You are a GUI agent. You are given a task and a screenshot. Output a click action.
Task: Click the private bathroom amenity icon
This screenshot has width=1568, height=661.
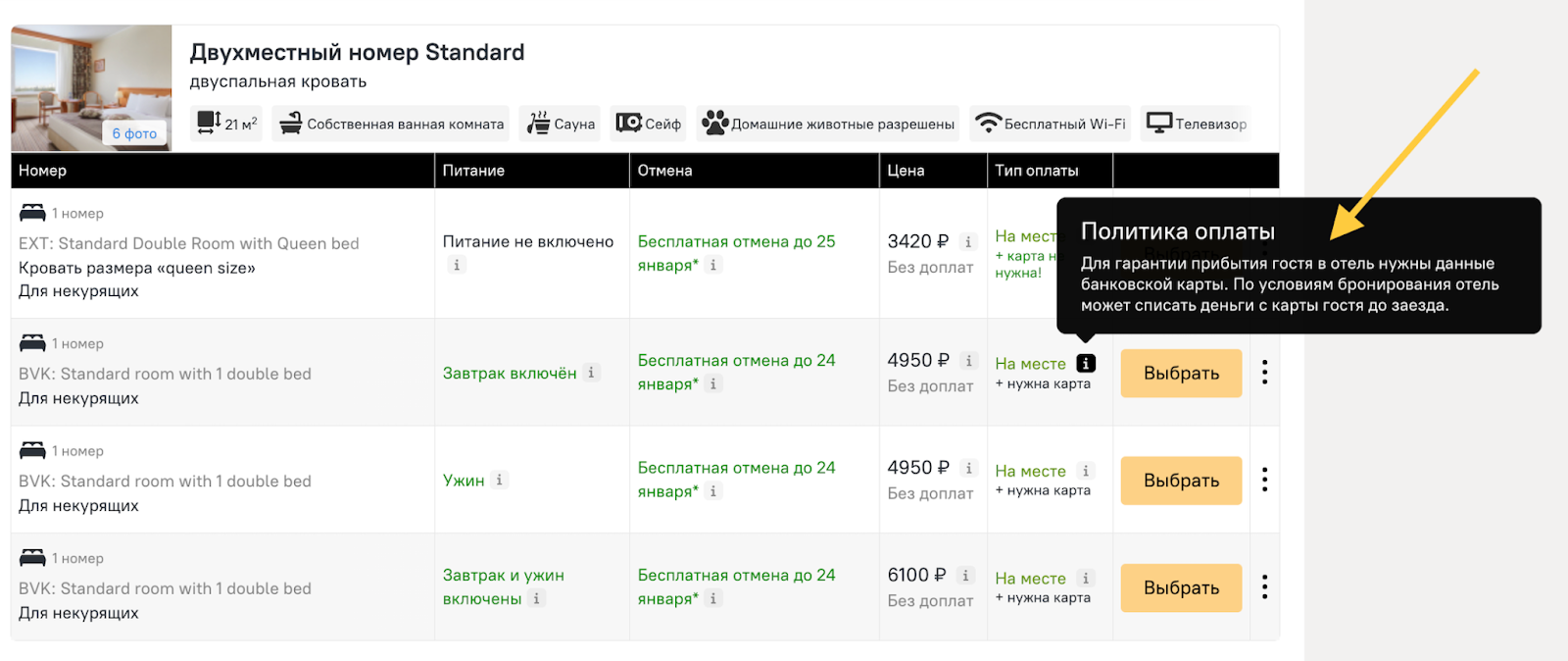(291, 124)
